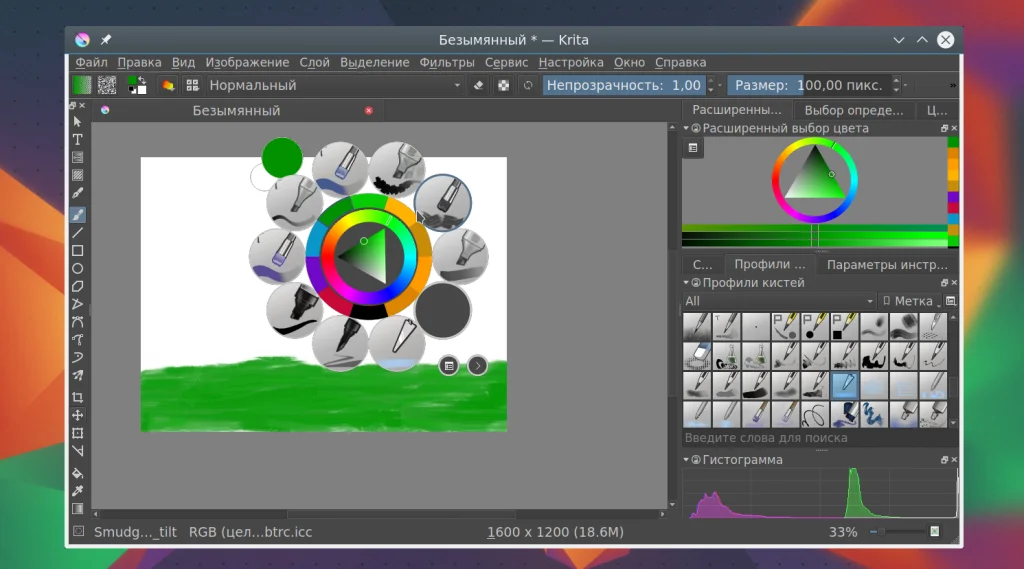Pick the Ellipse shape tool
This screenshot has height=569, width=1024.
(77, 269)
